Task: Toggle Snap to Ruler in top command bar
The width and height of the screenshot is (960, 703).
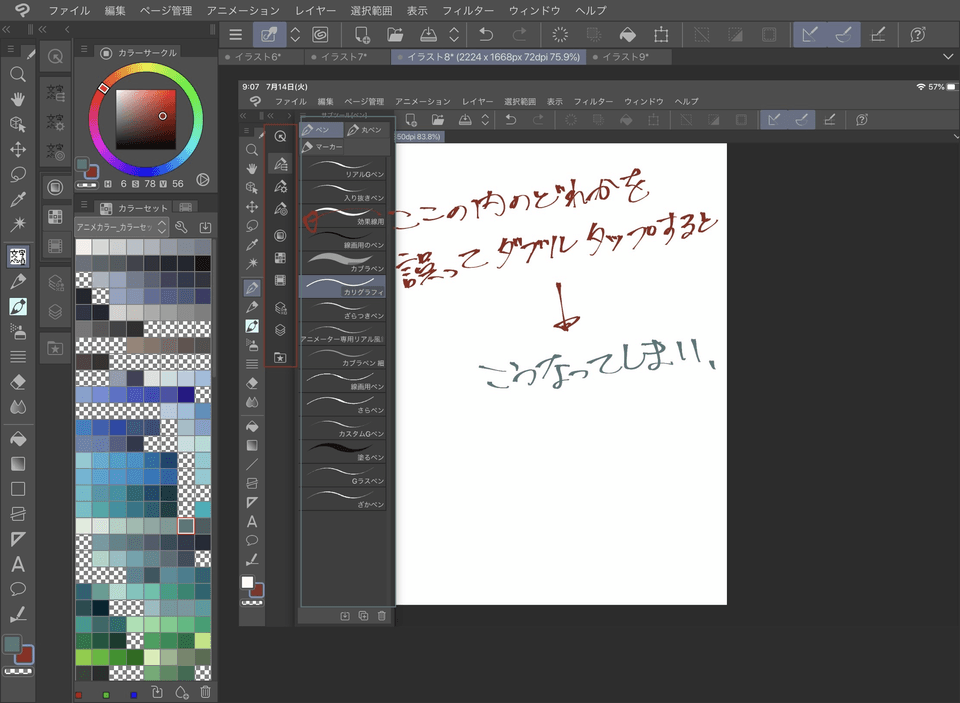Action: [810, 35]
